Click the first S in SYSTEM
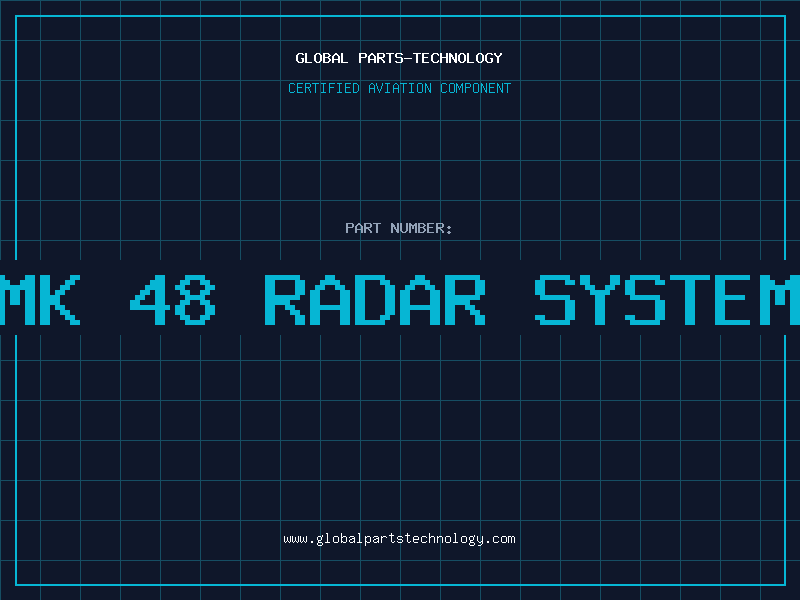The height and width of the screenshot is (600, 800). [556, 299]
